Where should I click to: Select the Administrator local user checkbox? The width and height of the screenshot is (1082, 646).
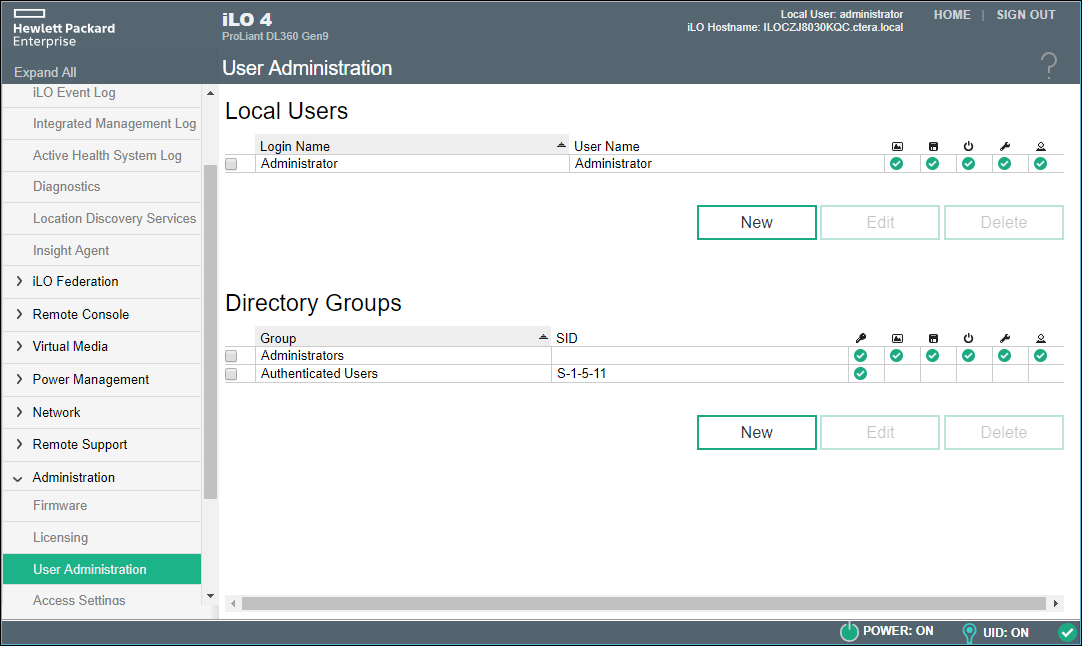tap(231, 164)
